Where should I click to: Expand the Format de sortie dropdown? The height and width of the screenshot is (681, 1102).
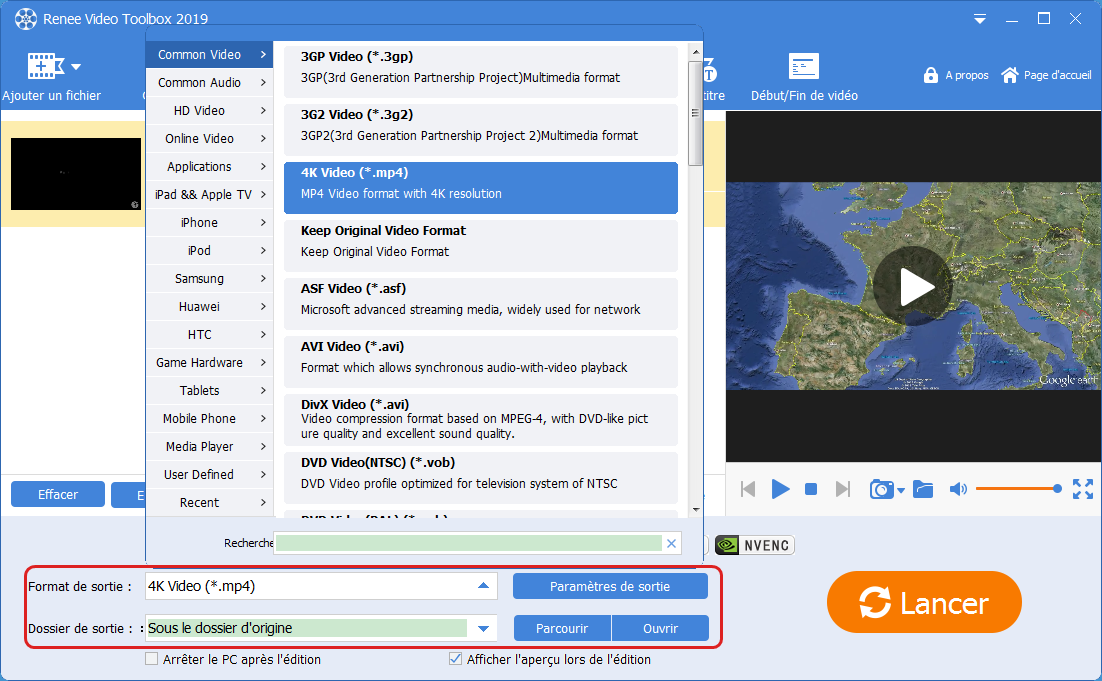(x=483, y=586)
